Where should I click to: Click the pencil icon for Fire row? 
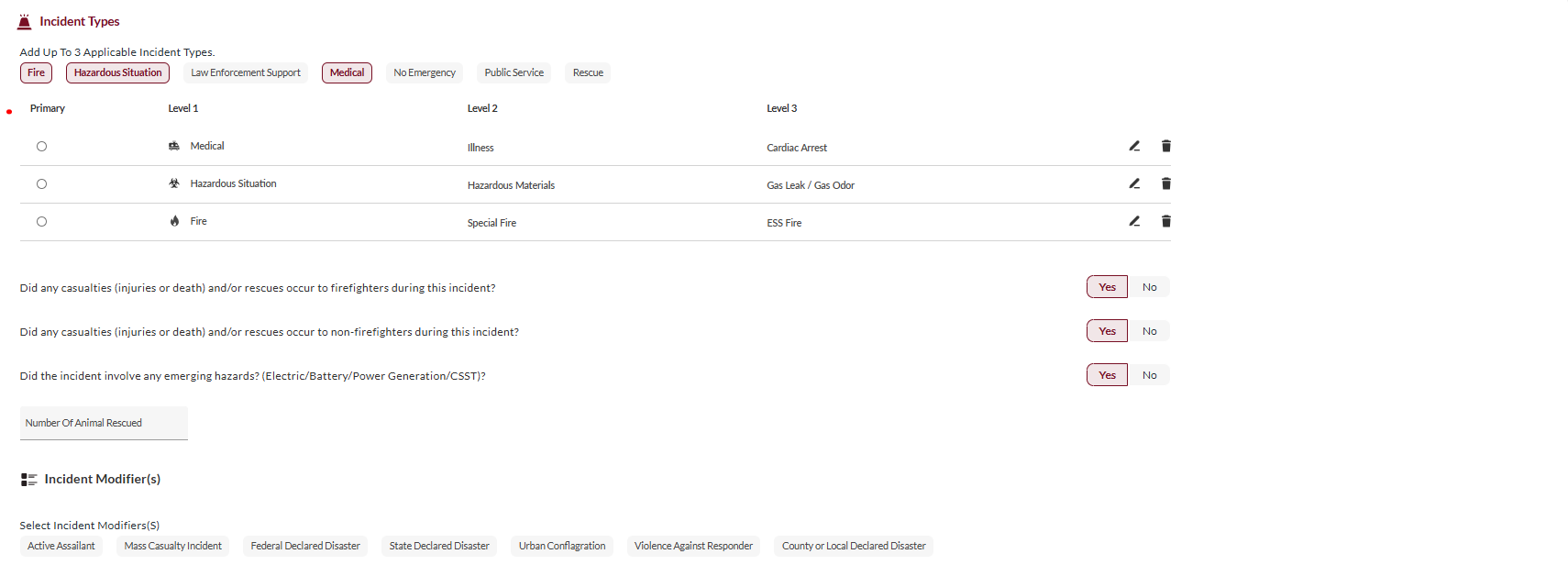tap(1134, 221)
